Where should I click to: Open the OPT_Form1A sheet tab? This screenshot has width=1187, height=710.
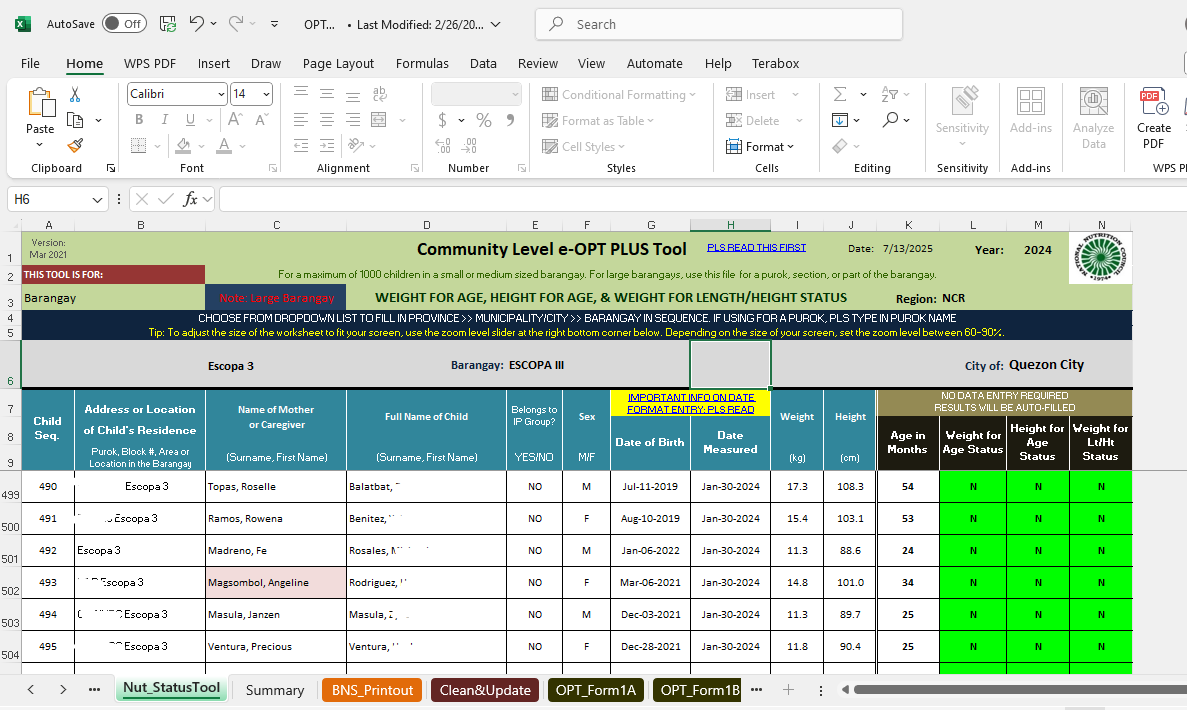596,690
